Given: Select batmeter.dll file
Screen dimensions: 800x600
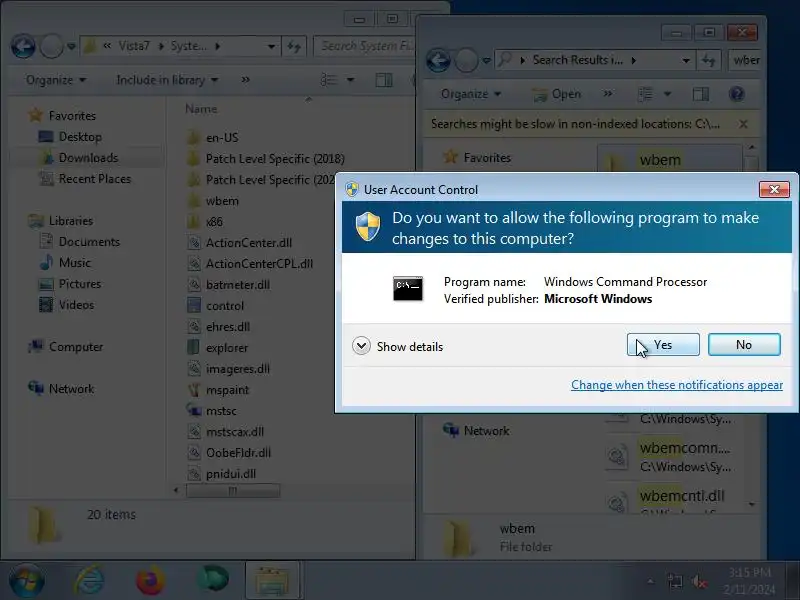Looking at the screenshot, I should point(229,285).
